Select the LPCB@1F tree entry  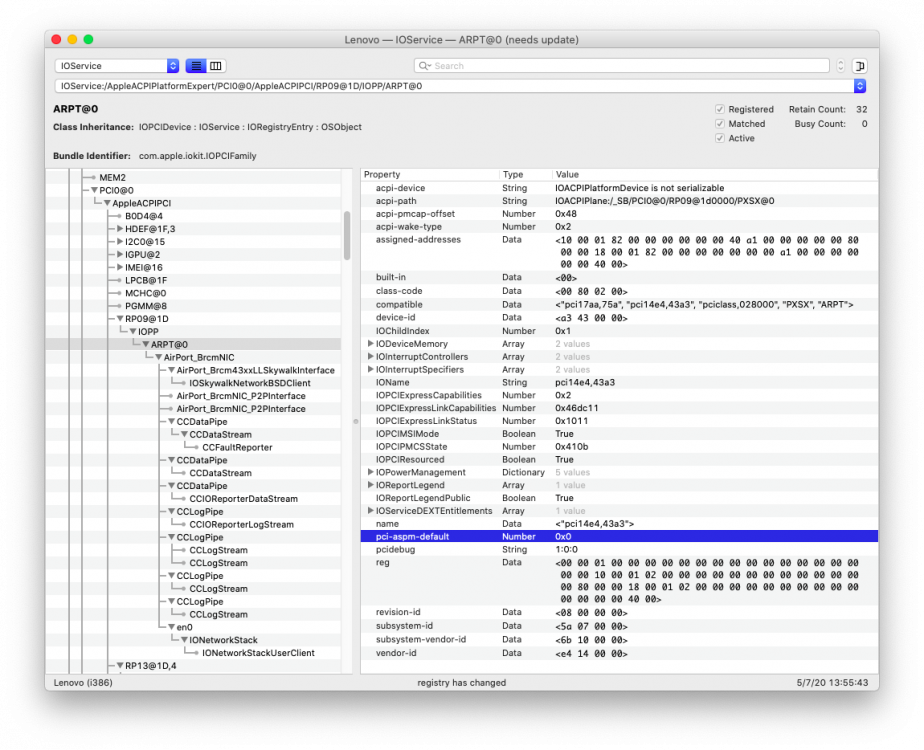pos(146,280)
